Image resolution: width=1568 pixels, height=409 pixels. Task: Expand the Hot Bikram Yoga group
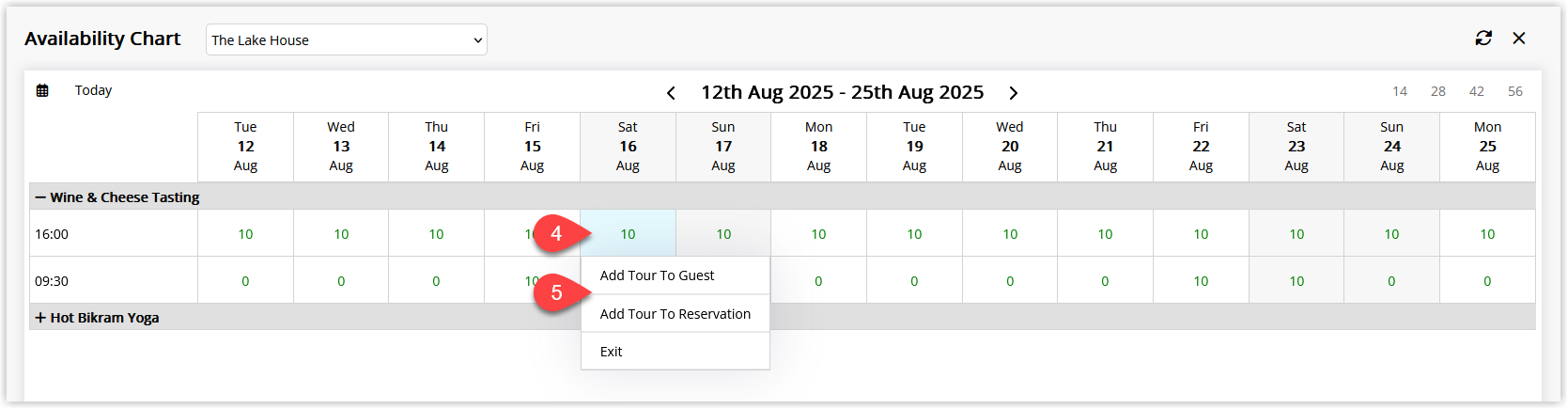point(40,318)
